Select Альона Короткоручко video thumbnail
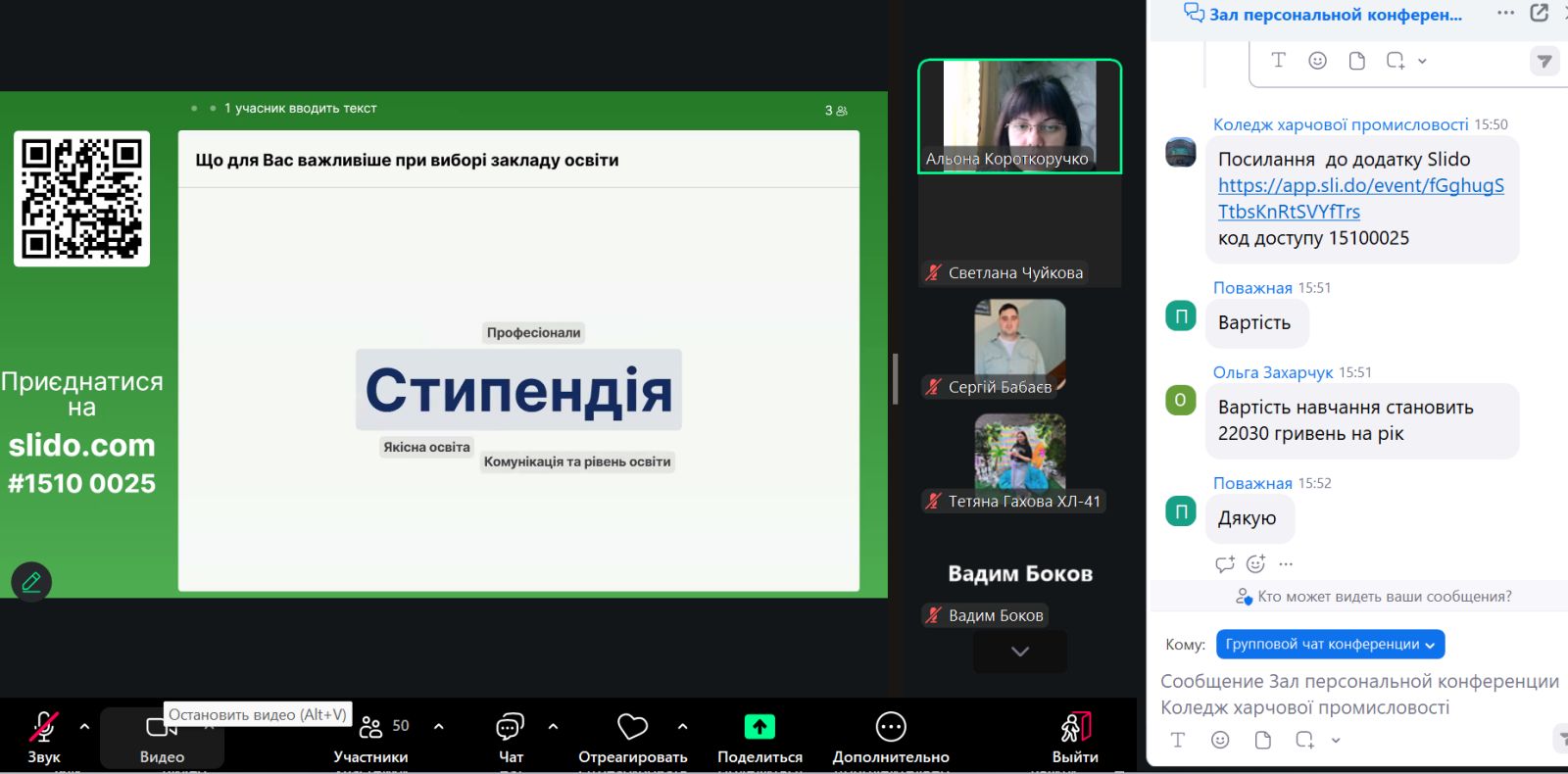 pyautogui.click(x=1019, y=117)
